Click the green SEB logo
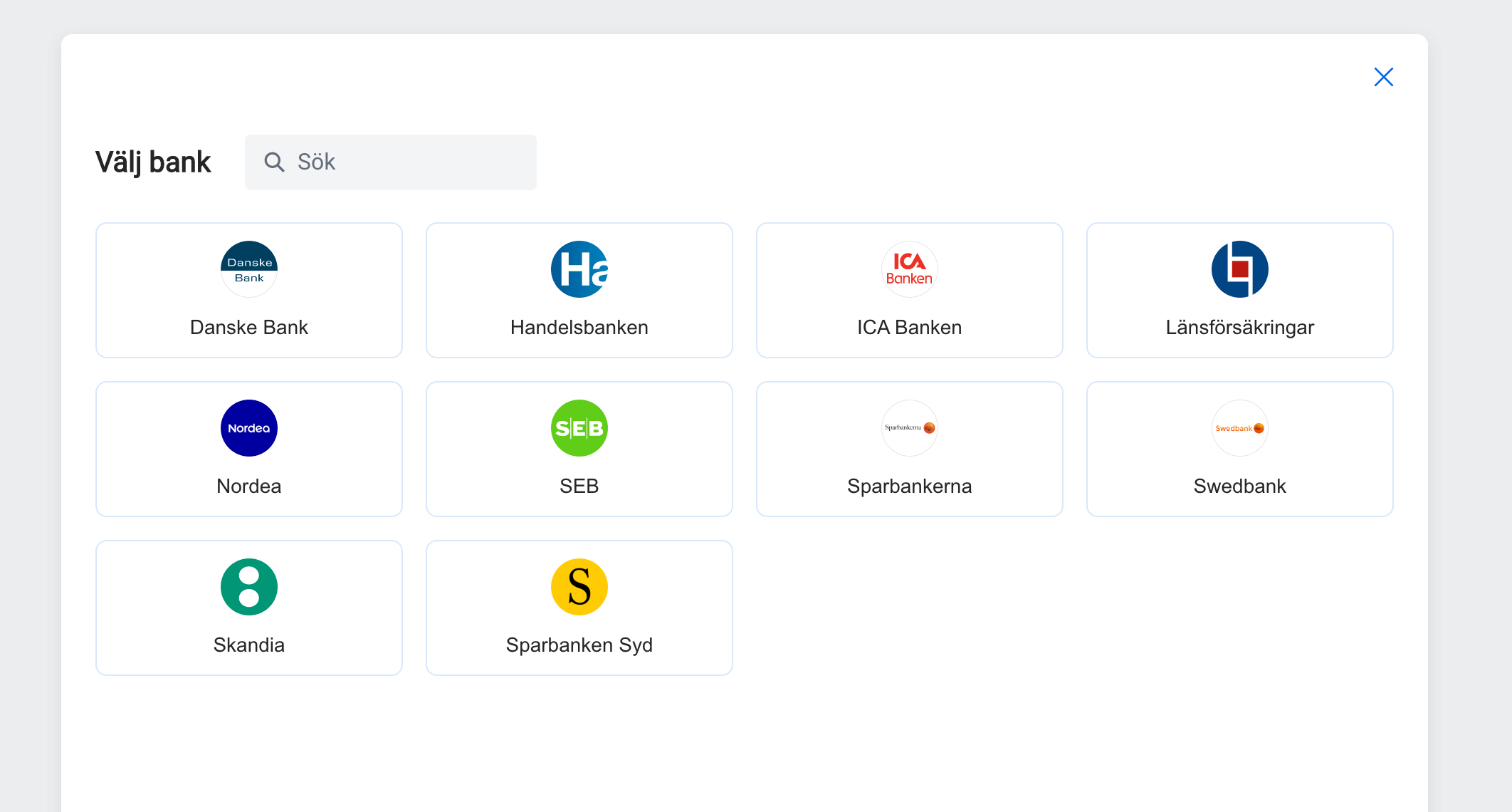Screen dimensions: 1512x812 coord(579,428)
